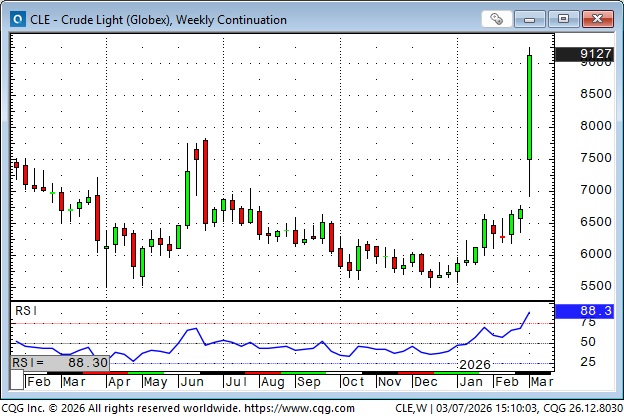The height and width of the screenshot is (416, 624).
Task: Click the 9127 current price marker
Action: pyautogui.click(x=597, y=55)
